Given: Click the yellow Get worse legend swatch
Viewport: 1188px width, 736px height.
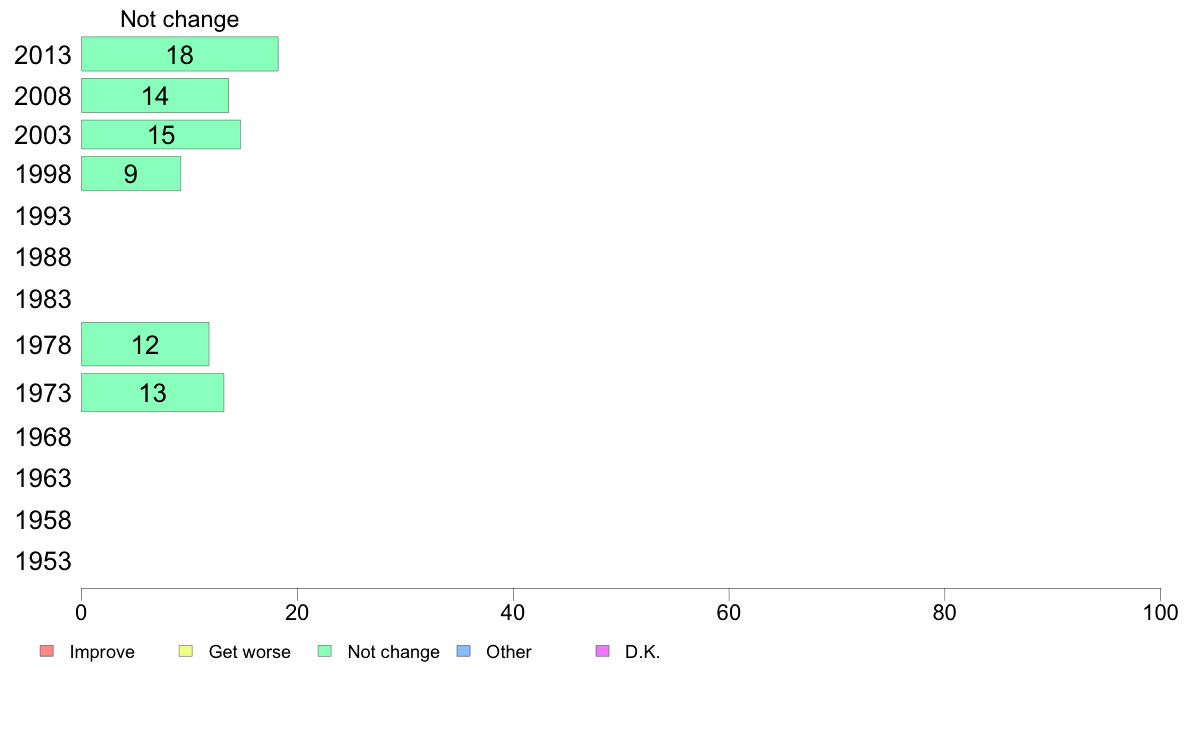Looking at the screenshot, I should coord(186,651).
